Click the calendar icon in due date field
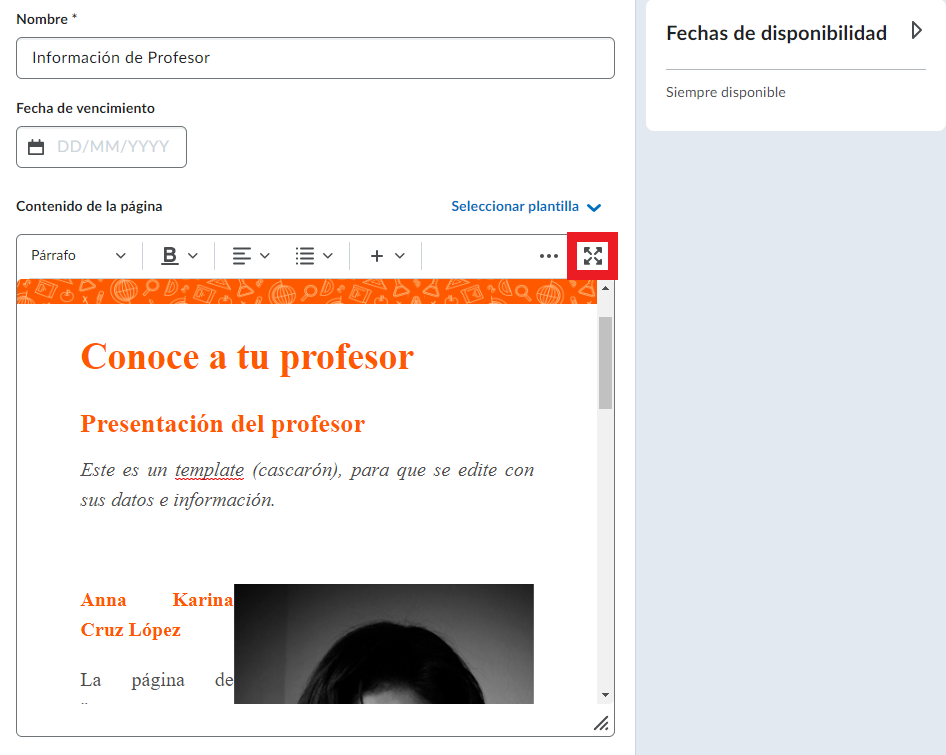Screen dimensions: 946x755 (36, 147)
